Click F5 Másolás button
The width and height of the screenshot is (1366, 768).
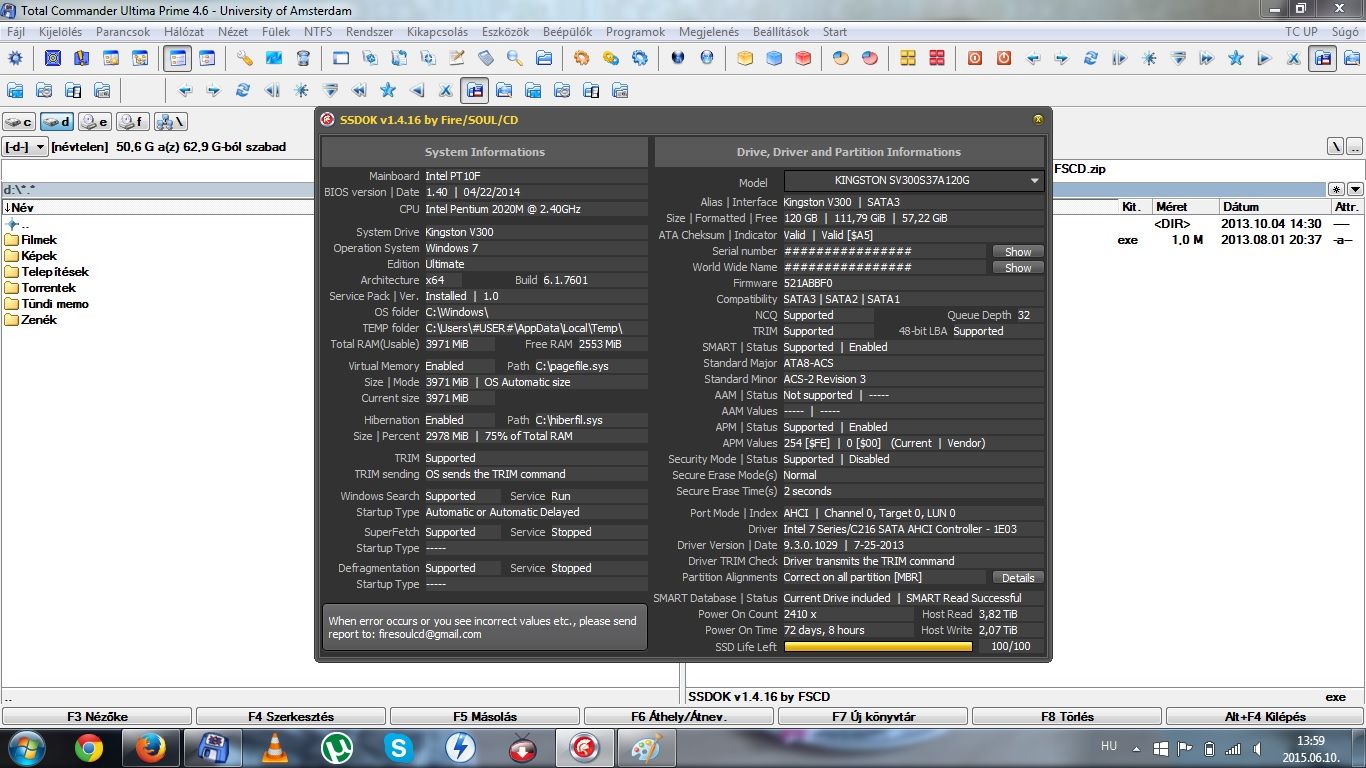click(485, 716)
